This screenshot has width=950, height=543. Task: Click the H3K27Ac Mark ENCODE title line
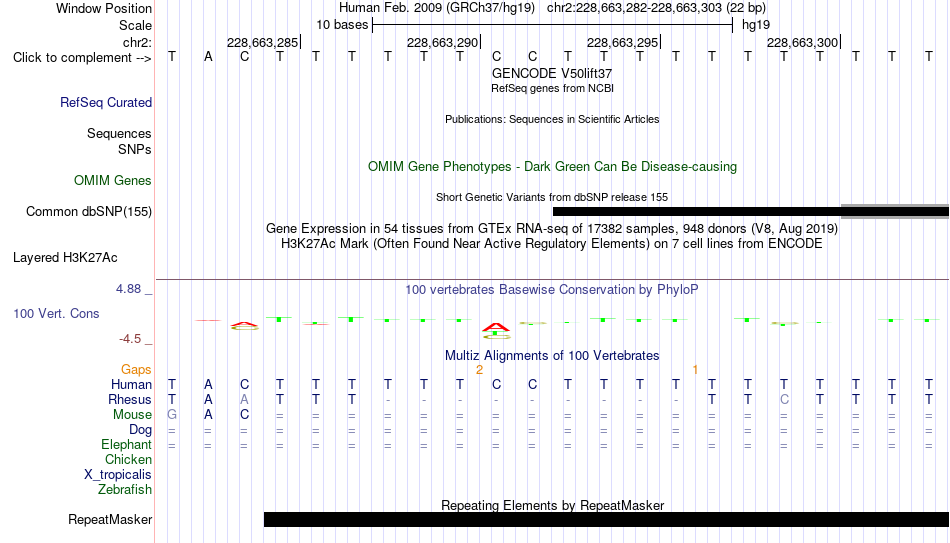(552, 244)
